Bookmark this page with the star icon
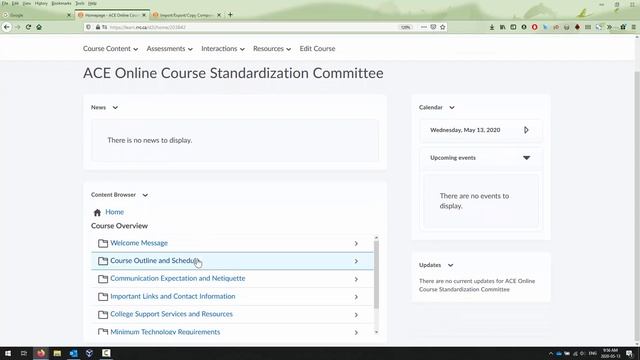Viewport: 640px width, 360px height. point(442,27)
